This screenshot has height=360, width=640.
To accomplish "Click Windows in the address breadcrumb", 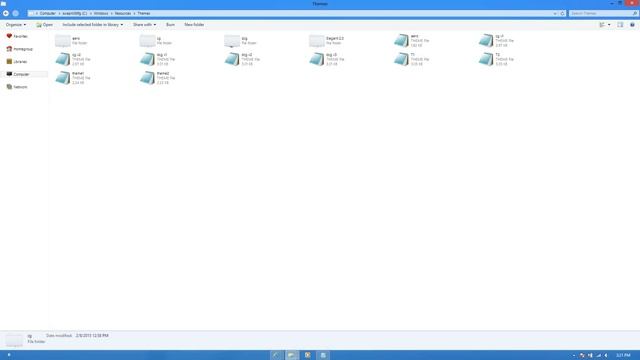I will click(x=101, y=13).
